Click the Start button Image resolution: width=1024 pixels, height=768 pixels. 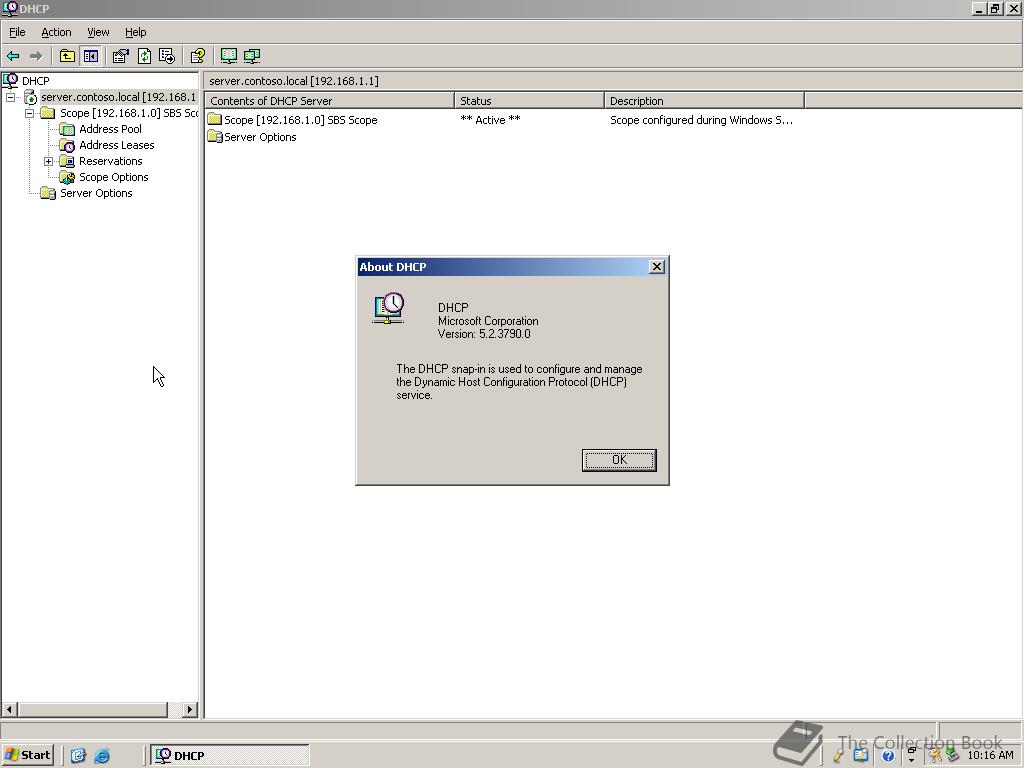click(27, 756)
